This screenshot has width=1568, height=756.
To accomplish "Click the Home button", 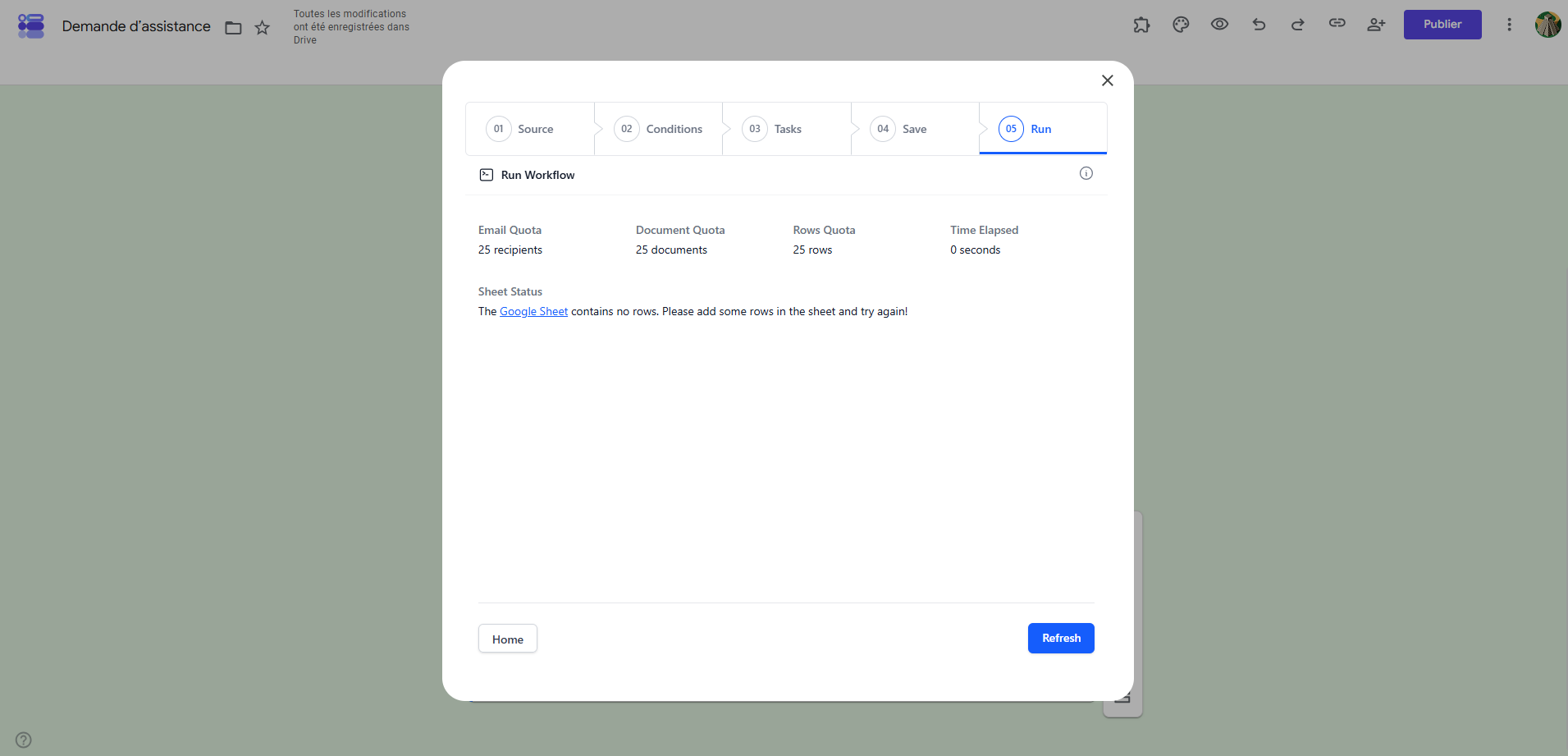I will (x=508, y=639).
